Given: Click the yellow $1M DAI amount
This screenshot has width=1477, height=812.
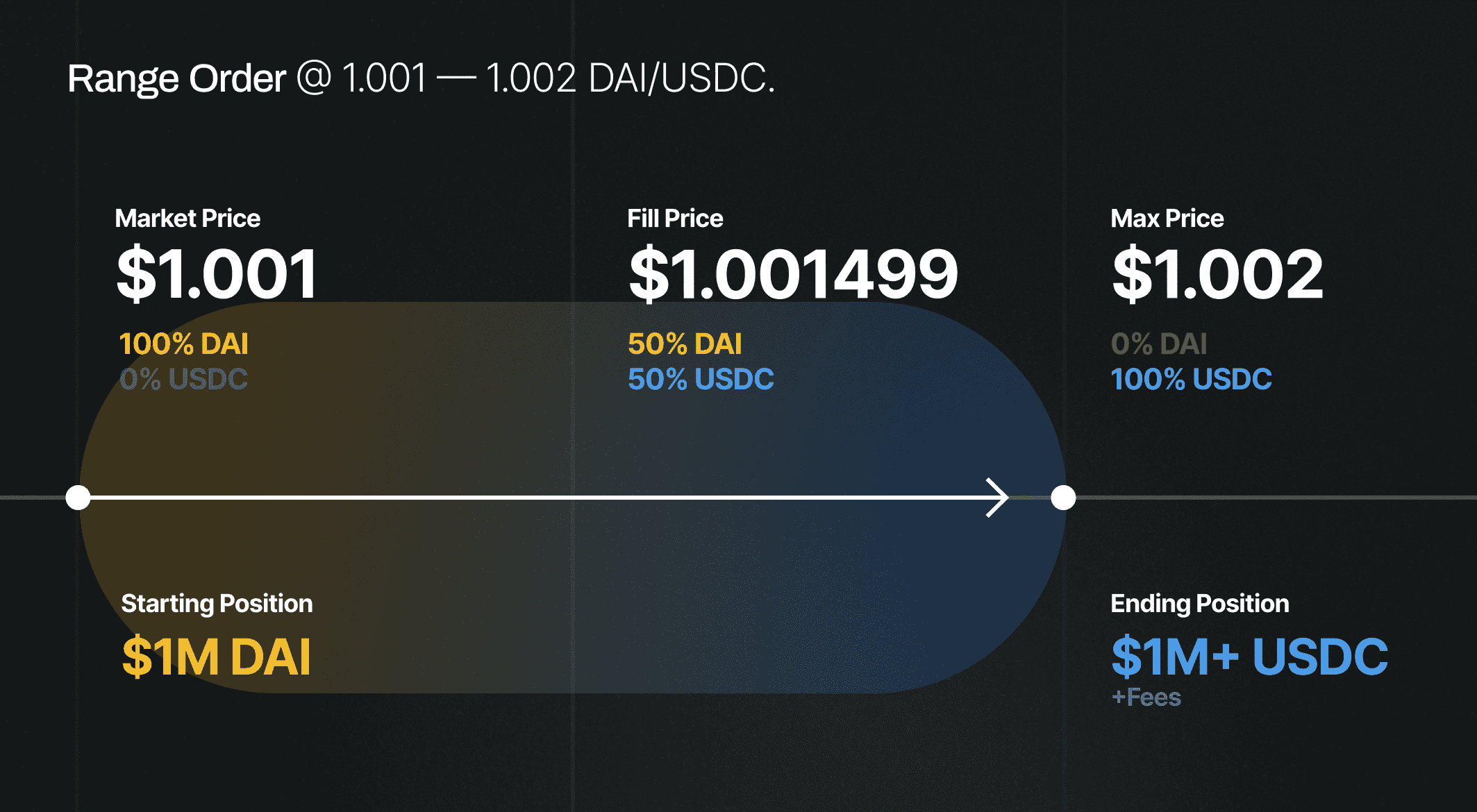Looking at the screenshot, I should (216, 657).
